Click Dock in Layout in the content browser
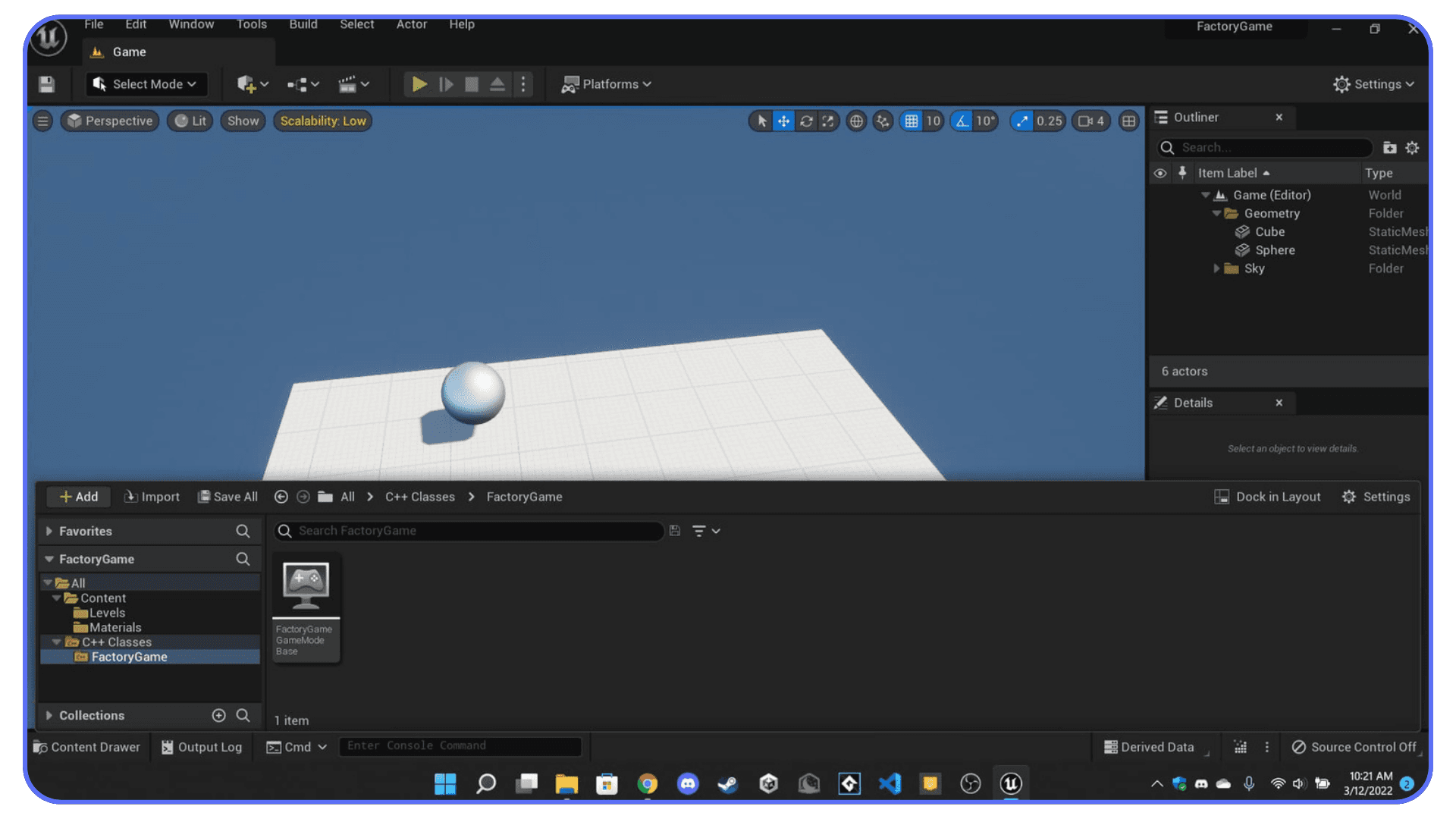Image resolution: width=1456 pixels, height=819 pixels. click(1268, 497)
